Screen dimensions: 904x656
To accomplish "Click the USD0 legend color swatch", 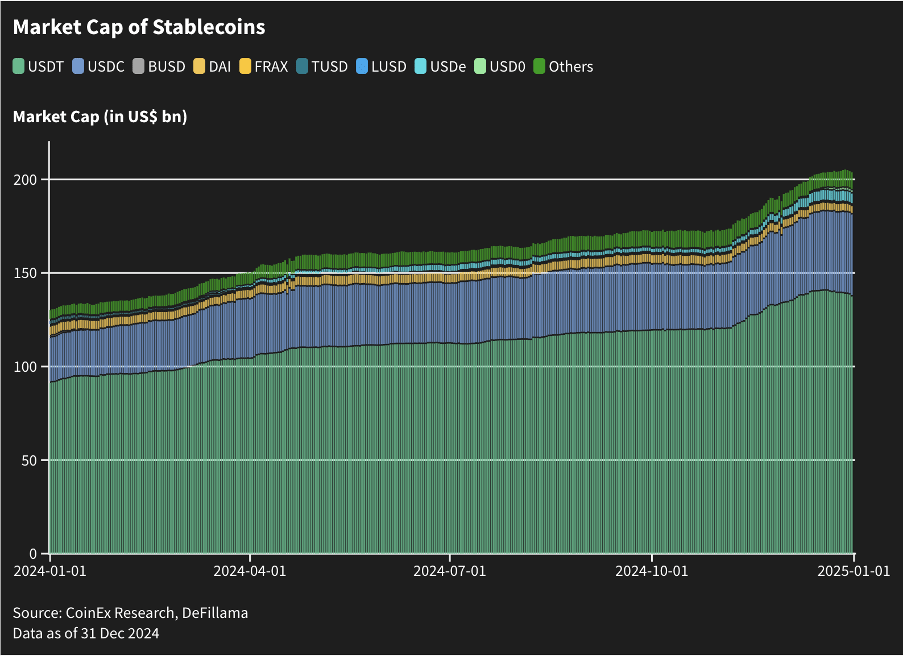I will (x=480, y=67).
